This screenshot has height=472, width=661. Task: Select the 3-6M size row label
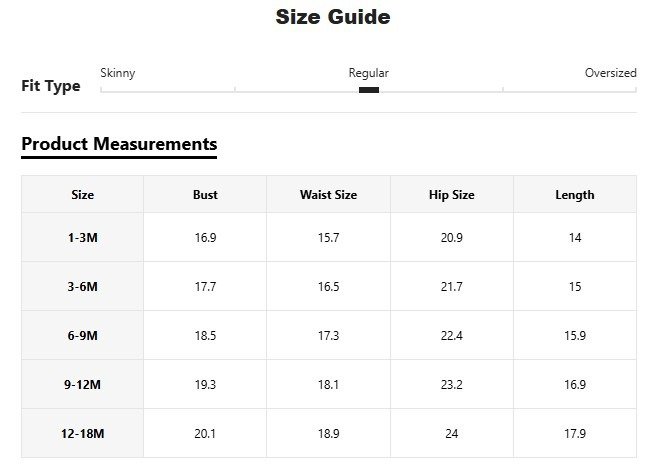click(83, 287)
